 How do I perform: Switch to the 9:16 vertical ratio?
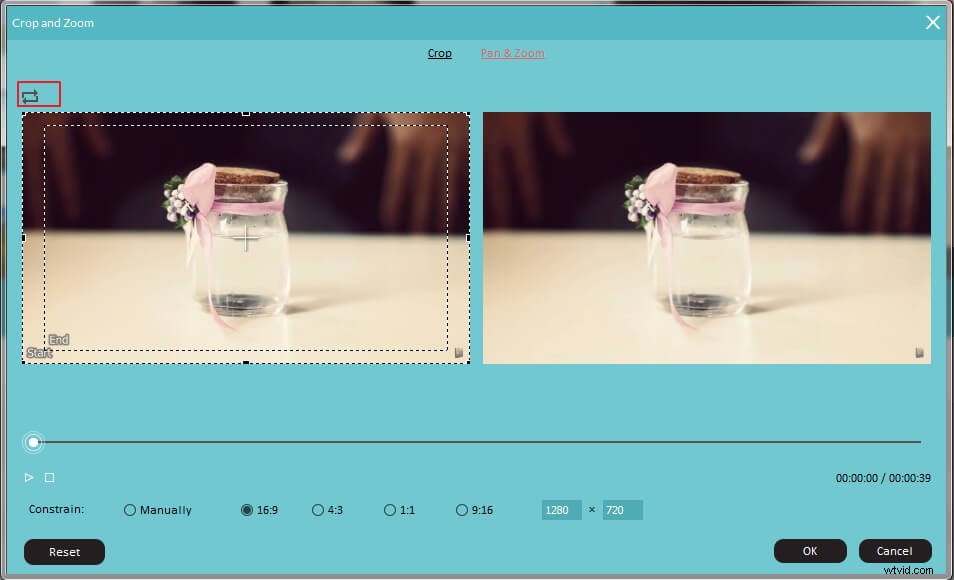click(461, 510)
